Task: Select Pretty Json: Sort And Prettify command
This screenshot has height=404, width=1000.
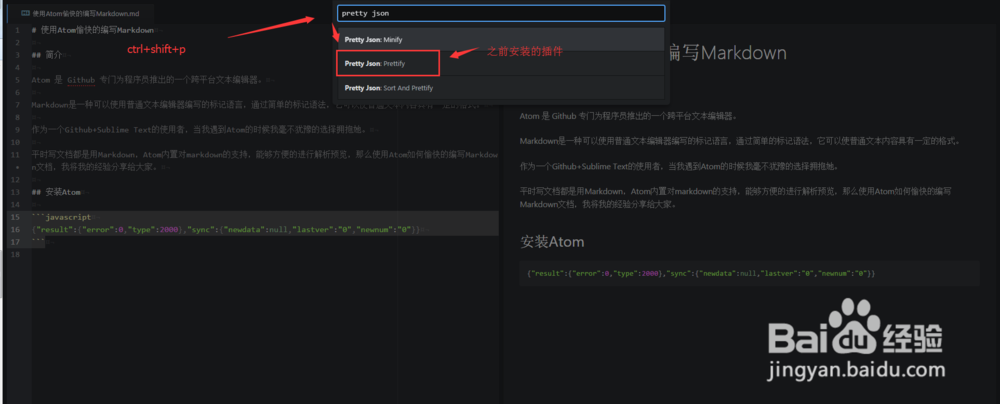Action: click(501, 88)
